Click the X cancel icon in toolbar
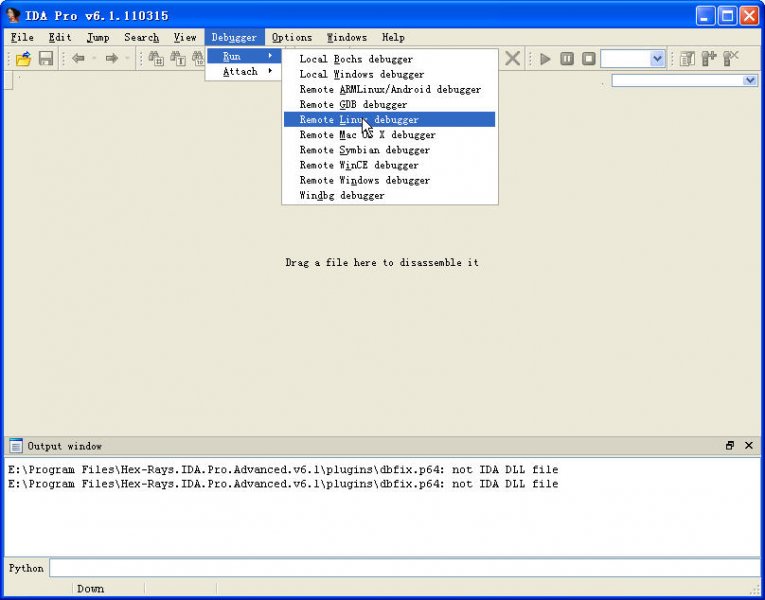The width and height of the screenshot is (765, 600). click(512, 59)
